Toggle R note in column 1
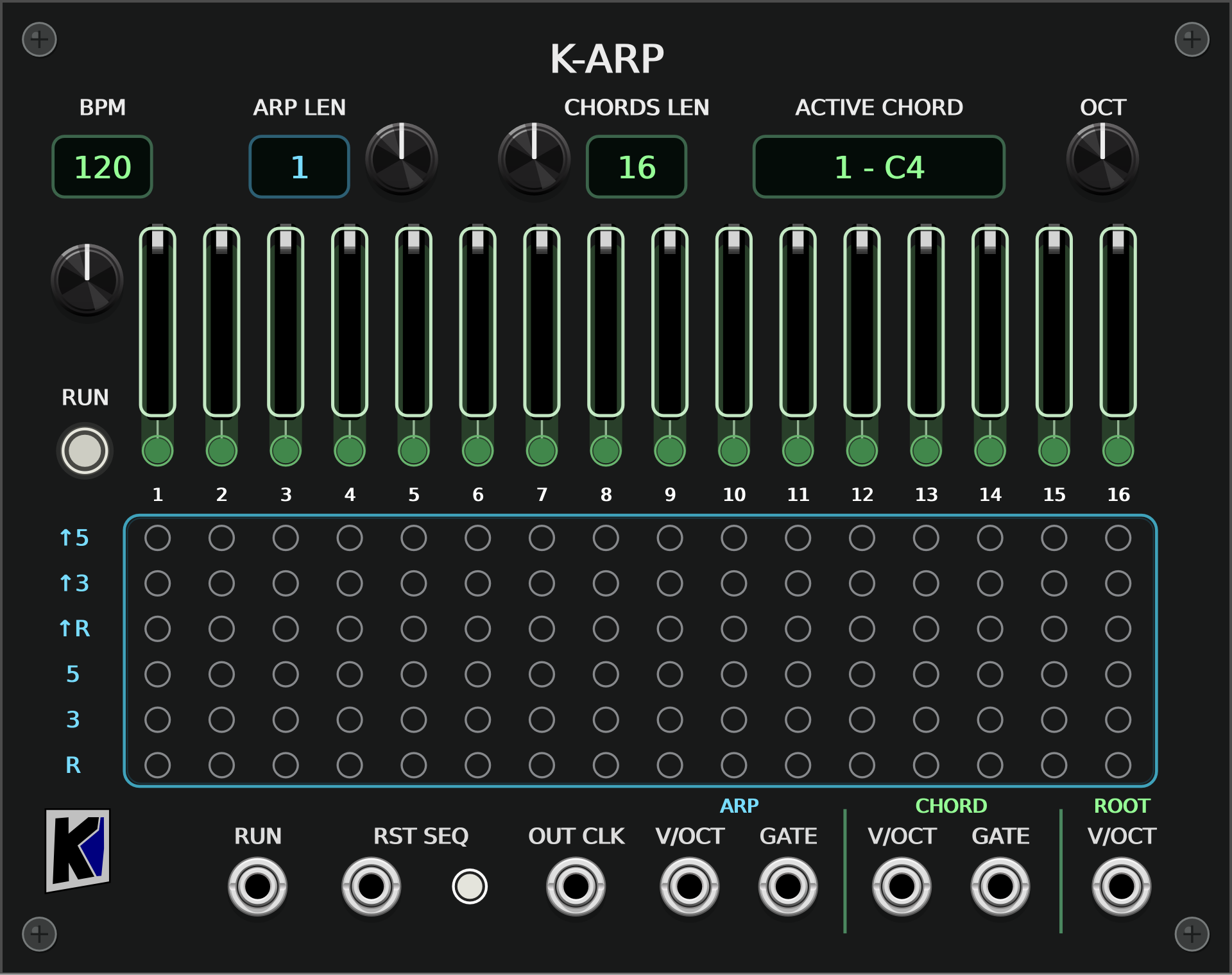The height and width of the screenshot is (975, 1232). pyautogui.click(x=157, y=765)
